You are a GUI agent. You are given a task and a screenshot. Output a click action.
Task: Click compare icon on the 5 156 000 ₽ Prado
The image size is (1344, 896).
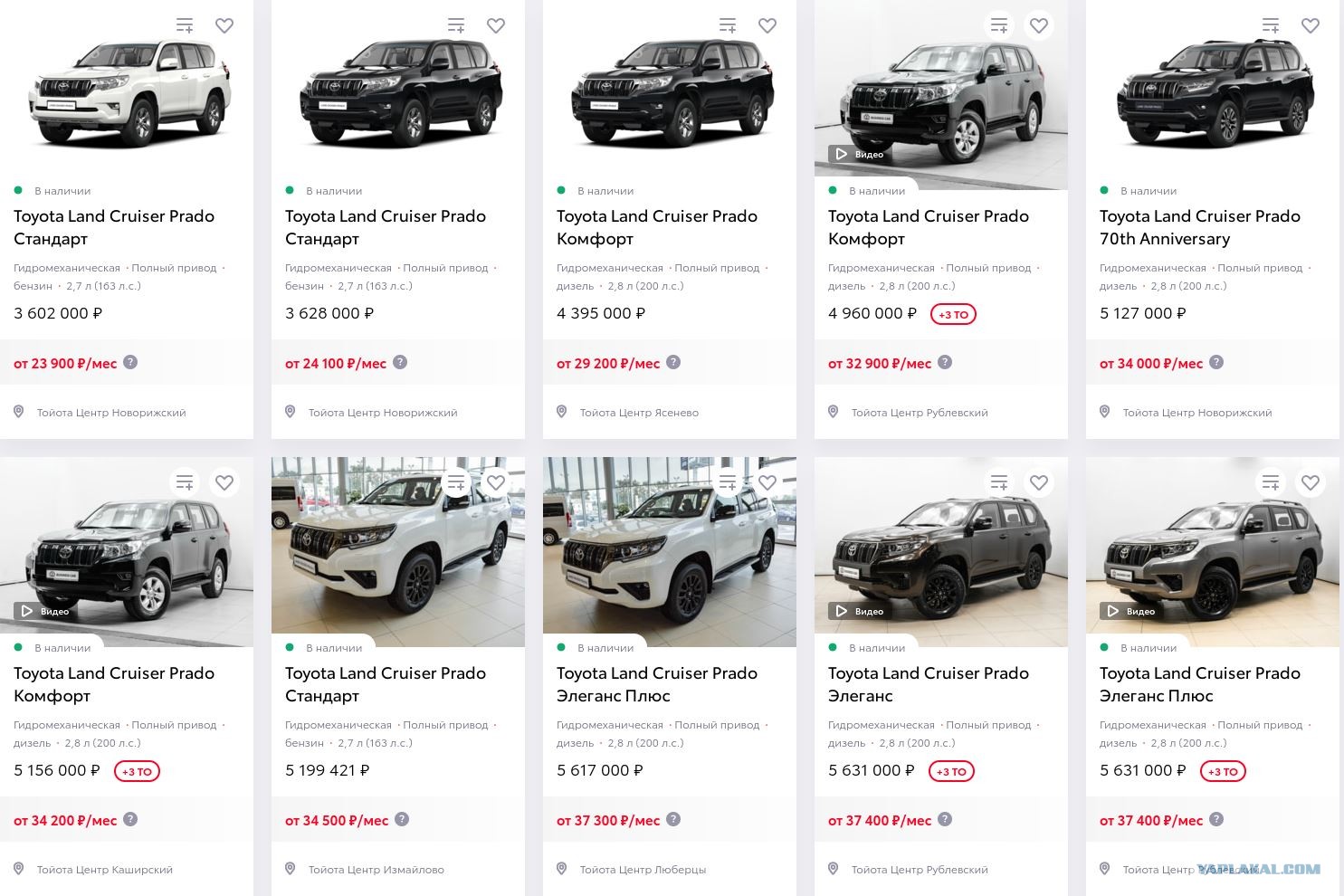pos(185,483)
